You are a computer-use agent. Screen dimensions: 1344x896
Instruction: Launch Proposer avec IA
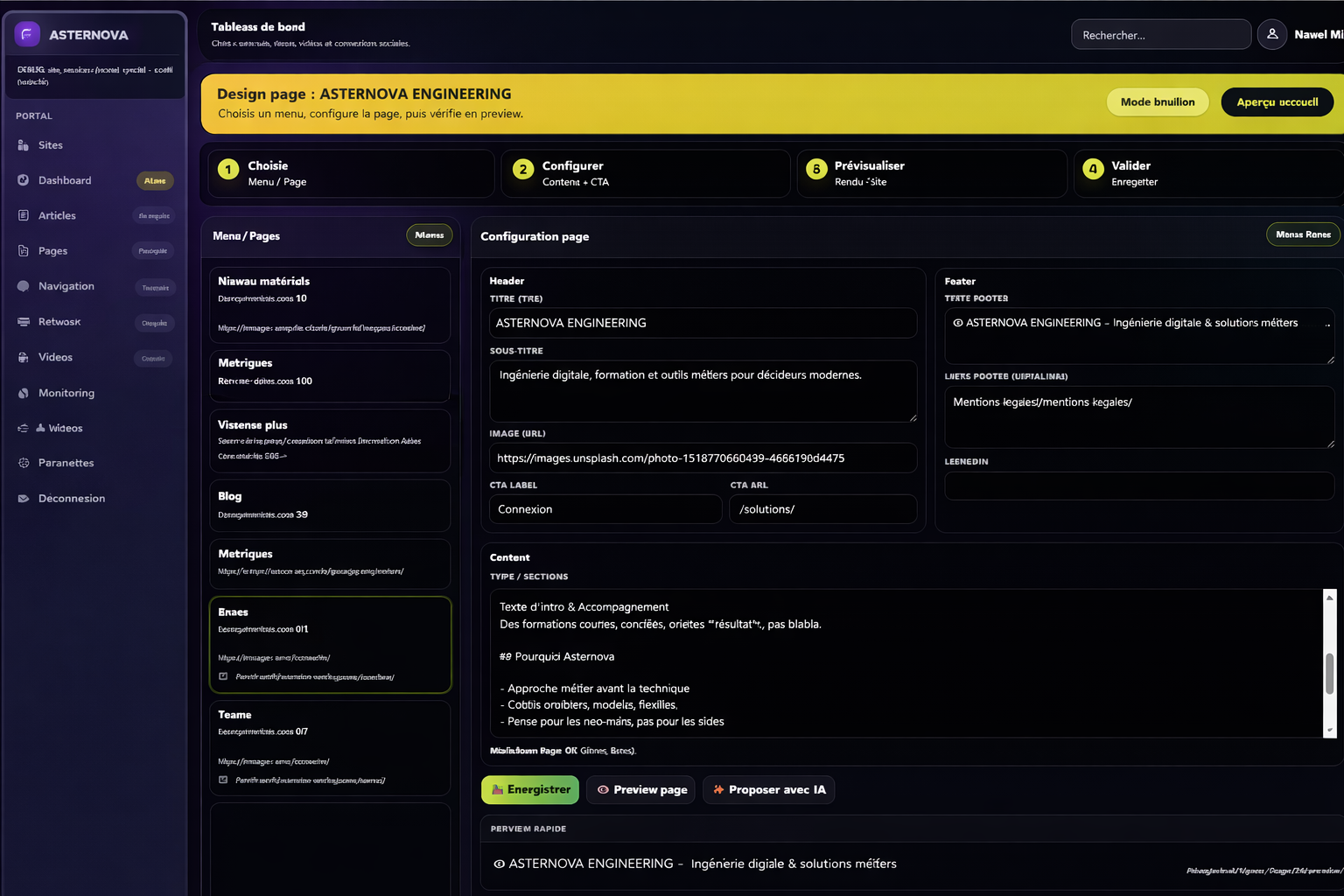[768, 789]
